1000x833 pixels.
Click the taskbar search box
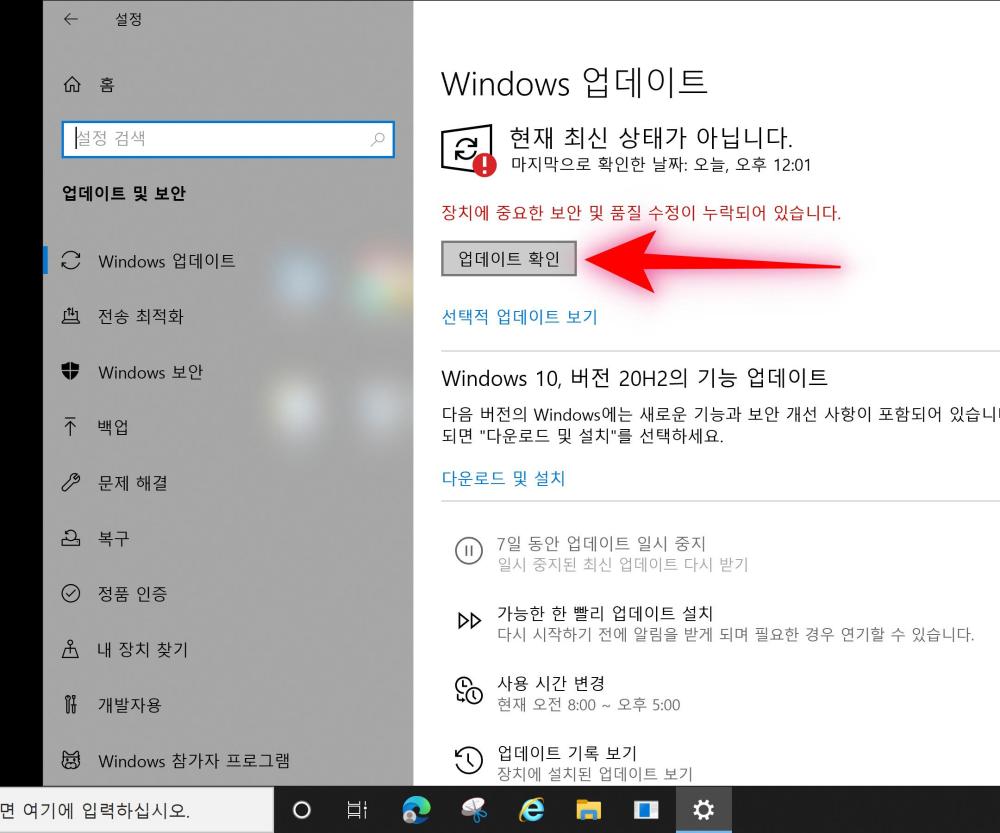click(136, 810)
